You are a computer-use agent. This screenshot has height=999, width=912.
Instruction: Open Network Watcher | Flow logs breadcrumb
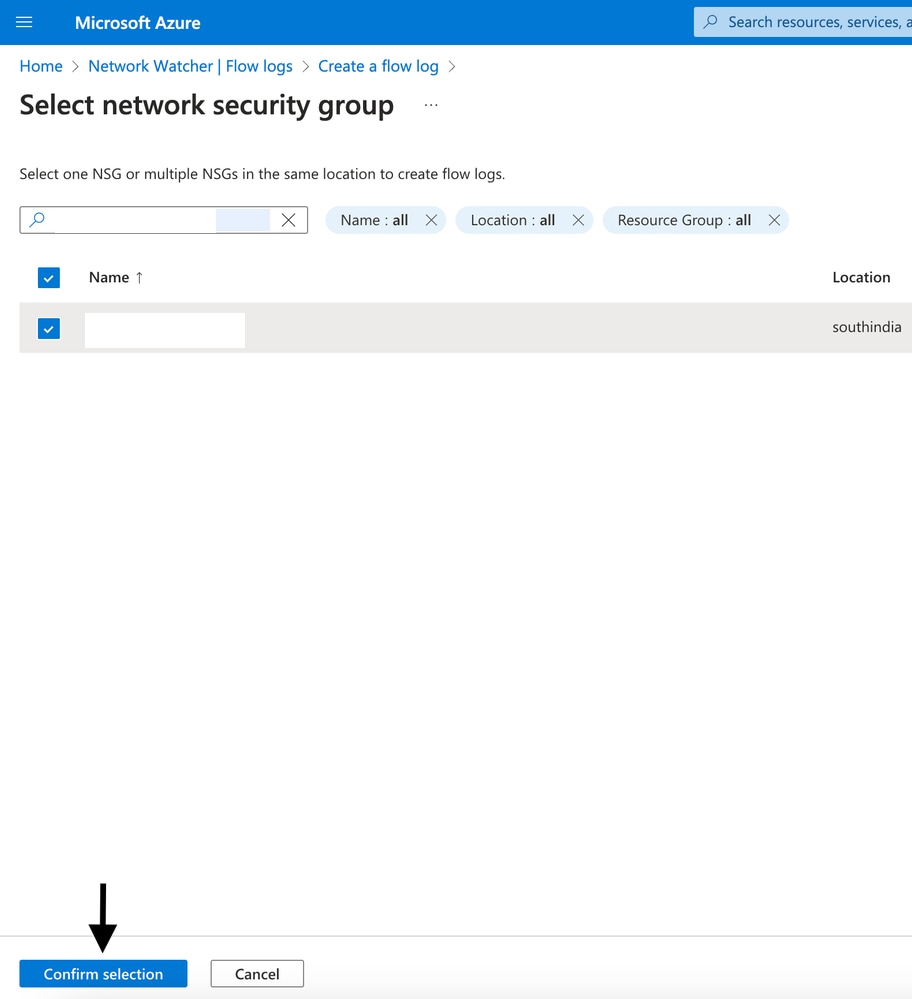(x=190, y=66)
